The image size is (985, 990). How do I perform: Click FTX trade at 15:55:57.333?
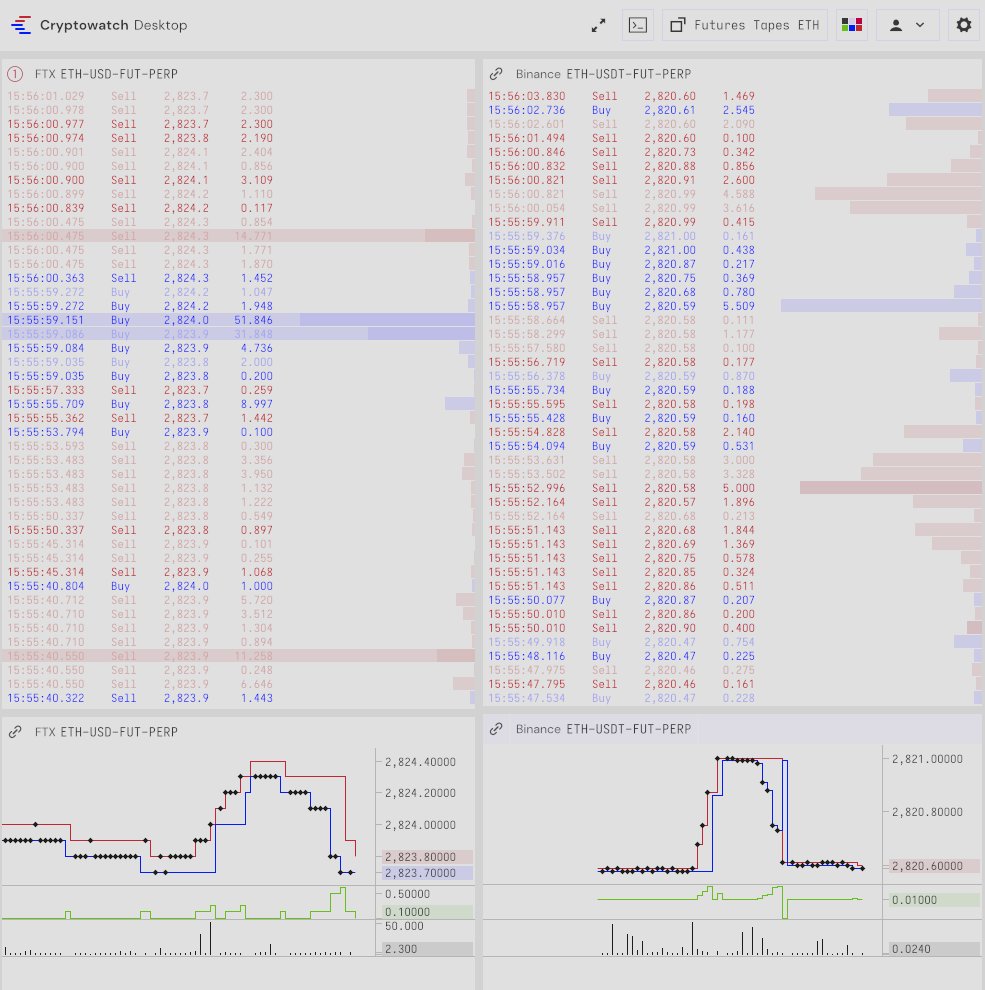tap(239, 390)
